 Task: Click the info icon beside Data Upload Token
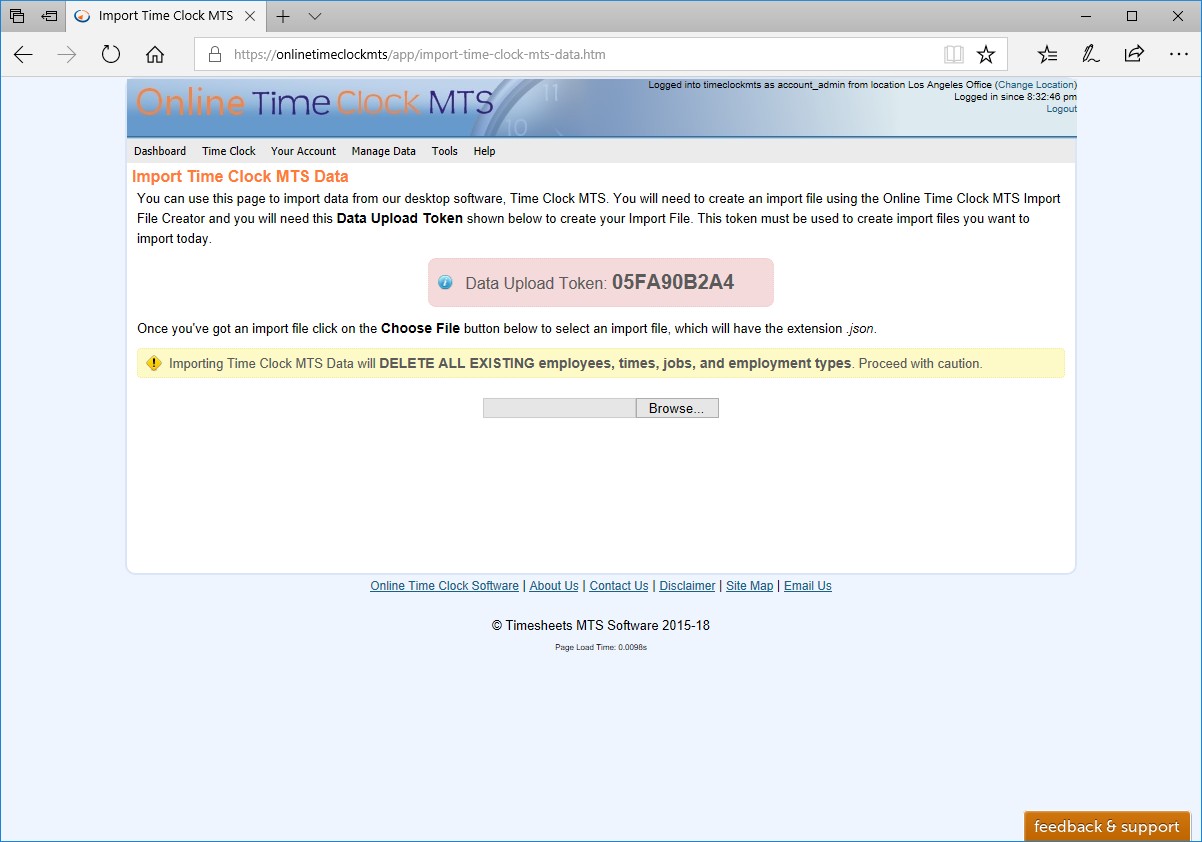tap(445, 283)
